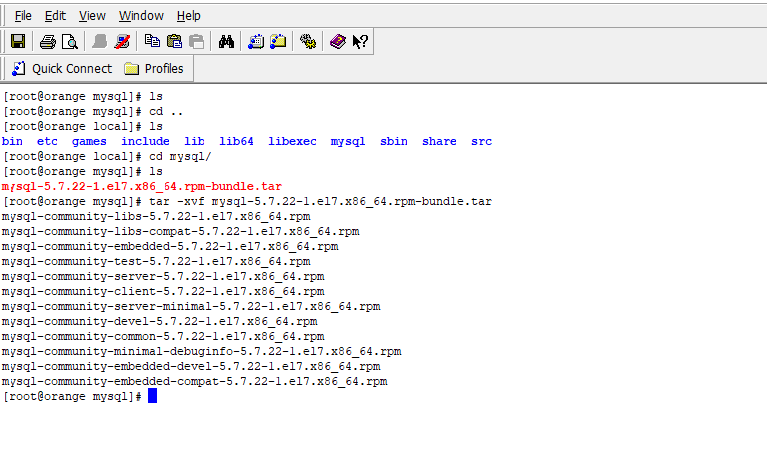The image size is (767, 470).
Task: Open the Help menu
Action: tap(188, 16)
